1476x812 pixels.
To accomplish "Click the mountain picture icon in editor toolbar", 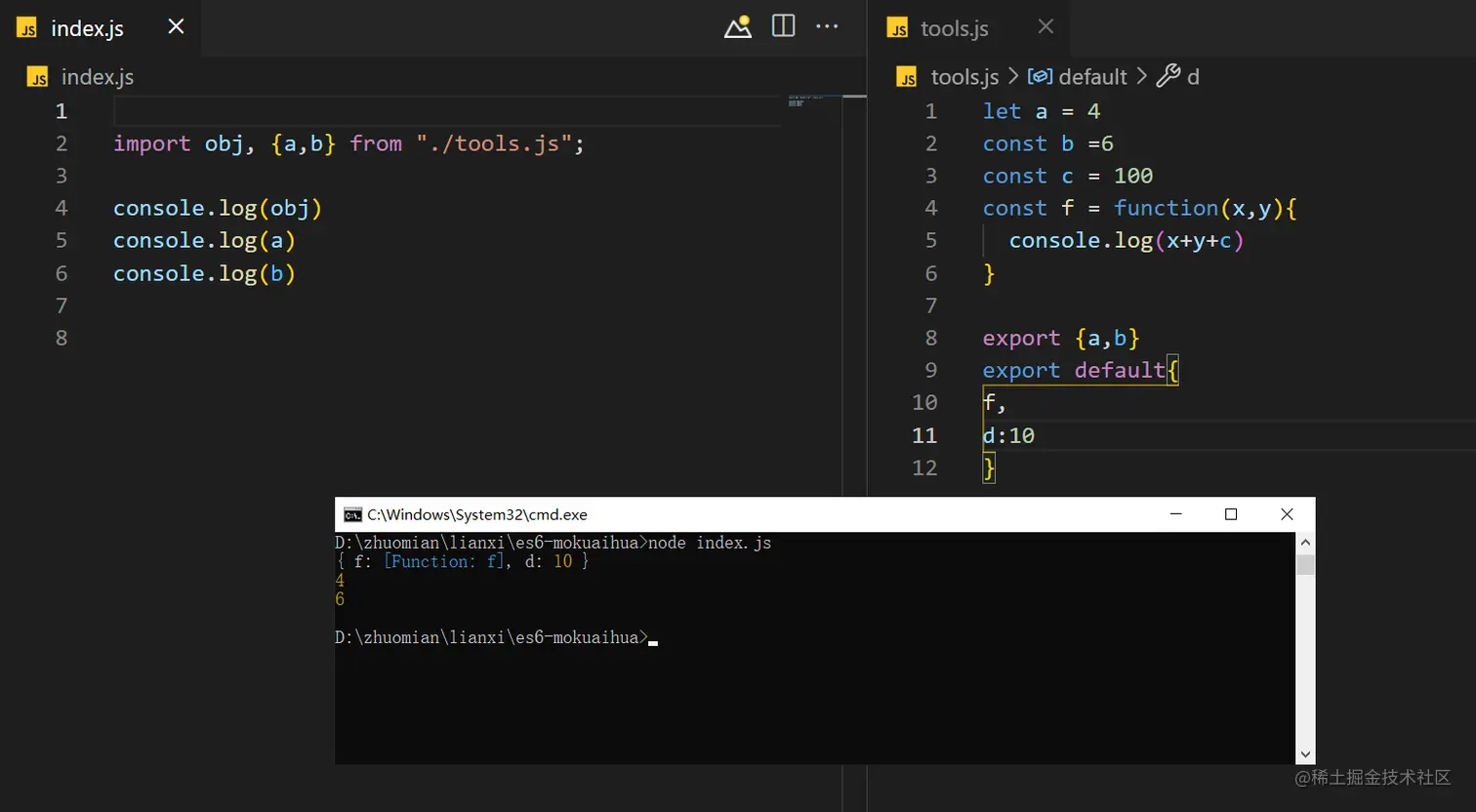I will (x=738, y=26).
